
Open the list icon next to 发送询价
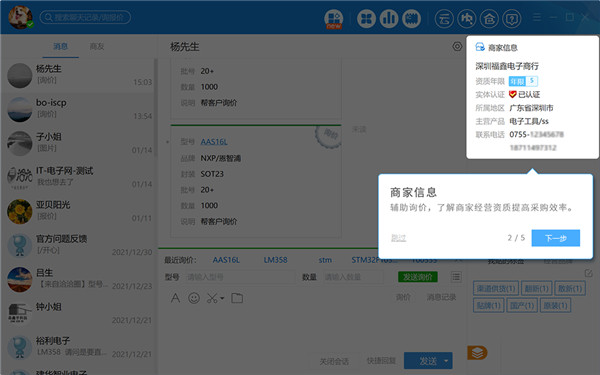tap(456, 276)
